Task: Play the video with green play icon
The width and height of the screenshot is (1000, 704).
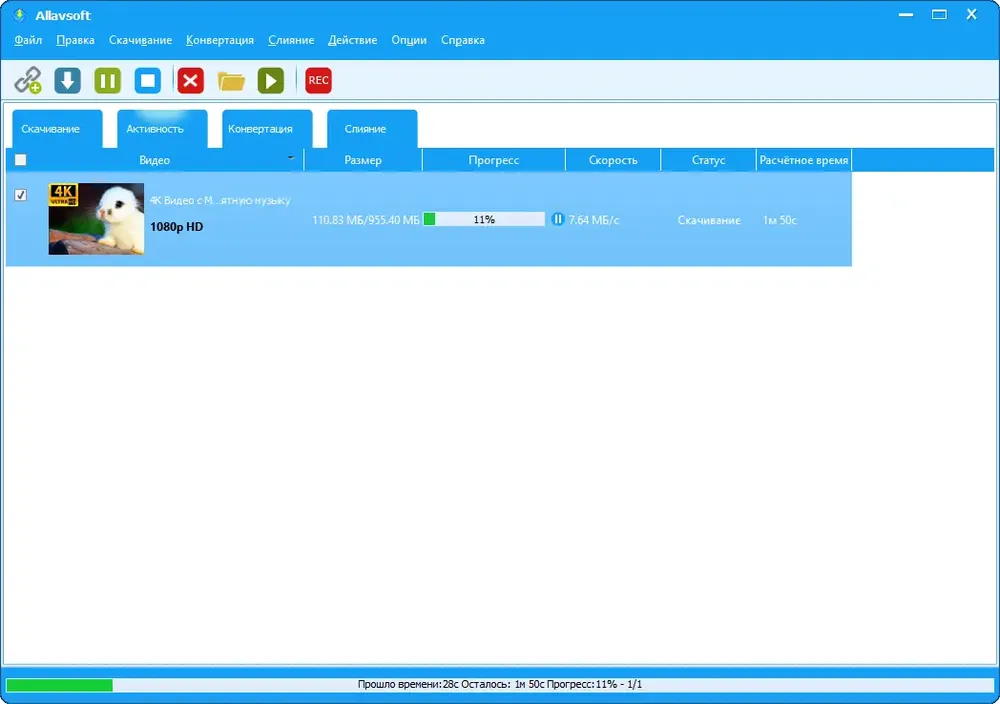Action: [x=271, y=80]
